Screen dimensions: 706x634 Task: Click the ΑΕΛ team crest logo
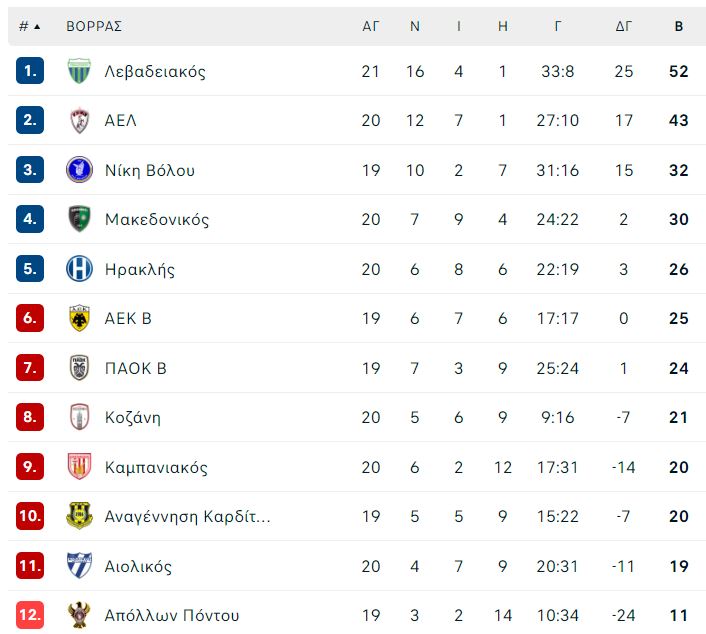click(79, 120)
